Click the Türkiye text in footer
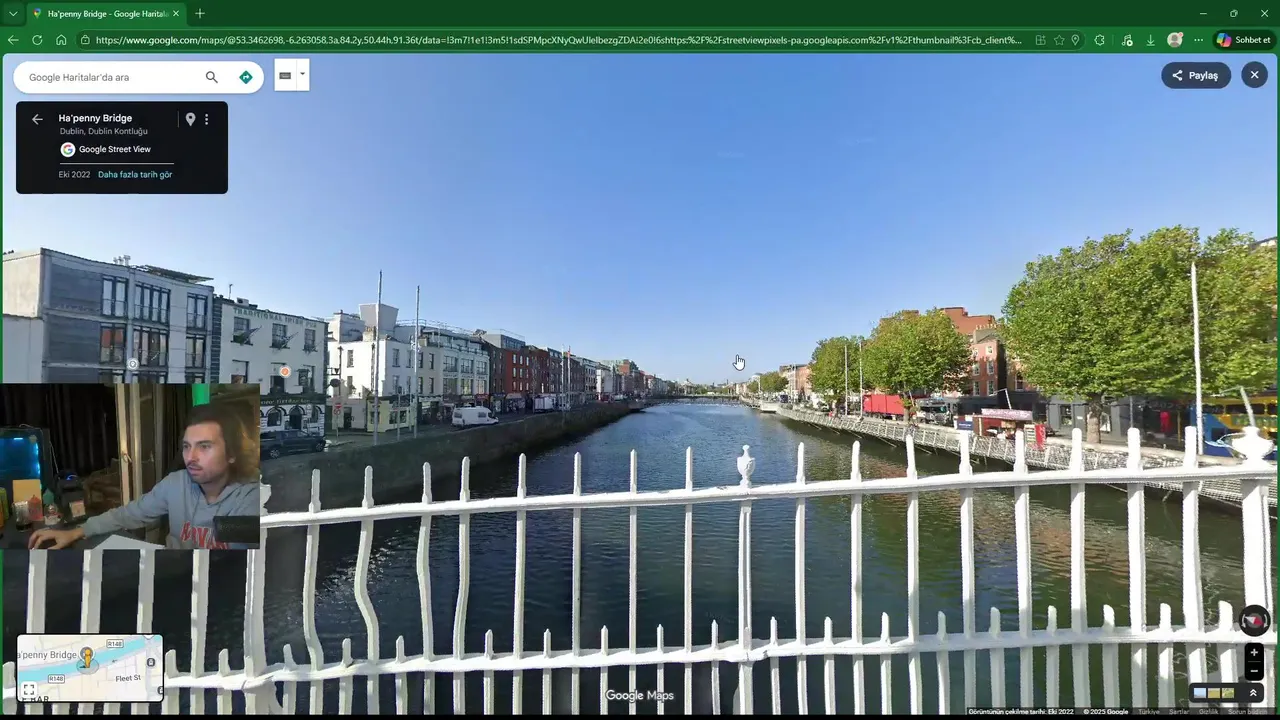The height and width of the screenshot is (720, 1280). tap(1148, 712)
